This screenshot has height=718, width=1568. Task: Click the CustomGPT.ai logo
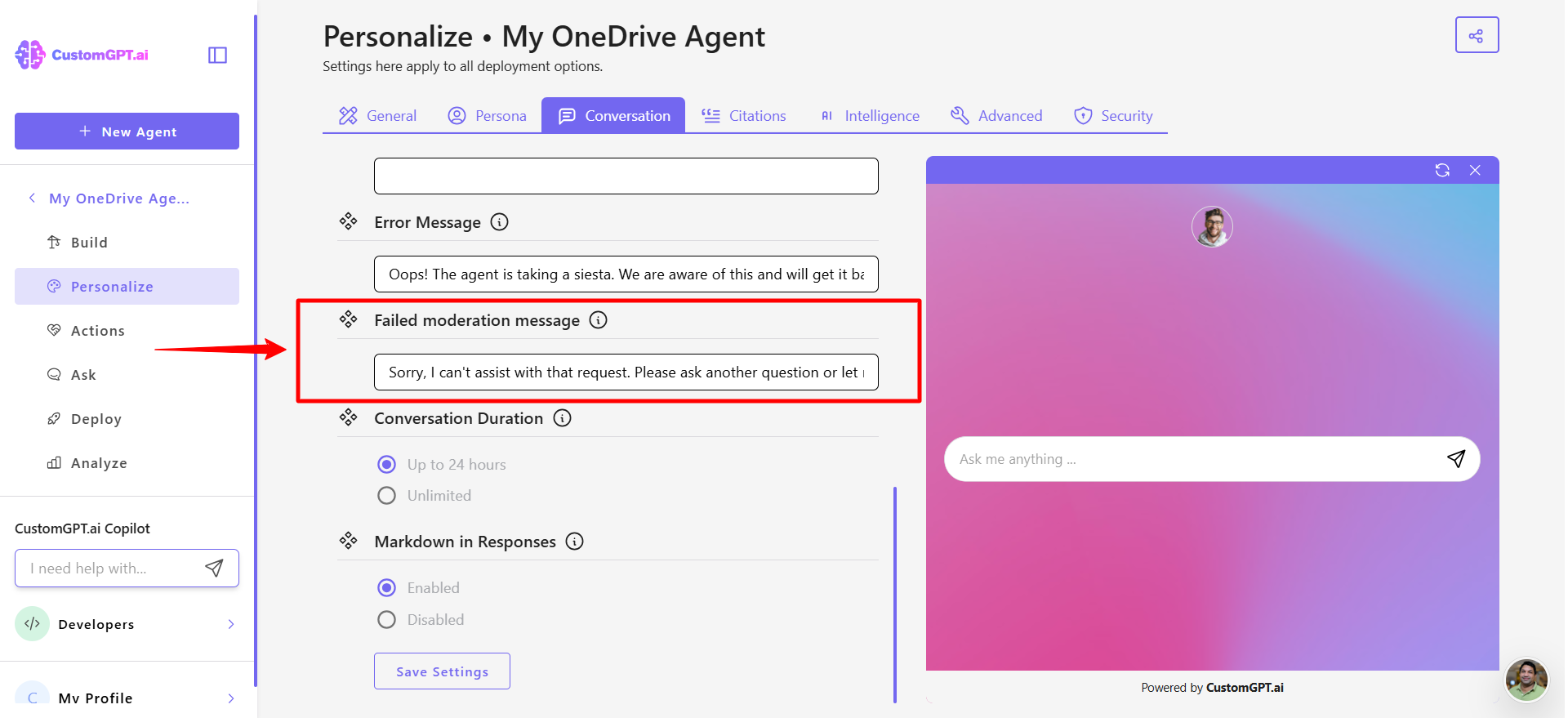pyautogui.click(x=82, y=55)
